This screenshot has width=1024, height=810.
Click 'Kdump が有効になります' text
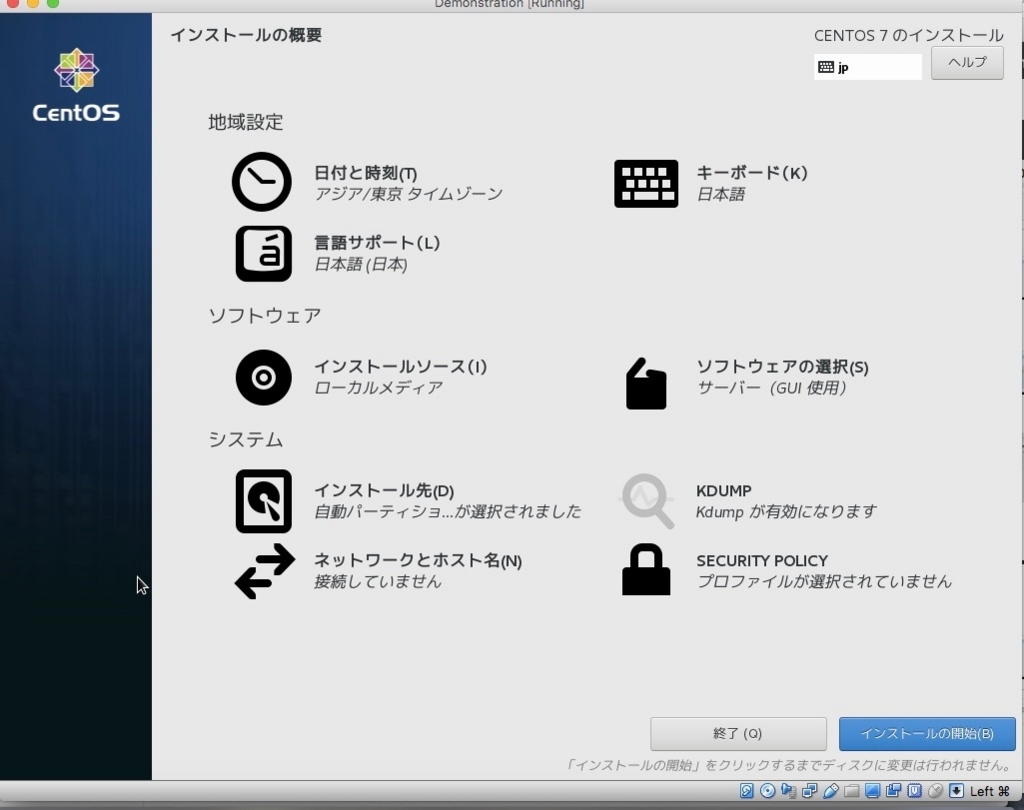(786, 511)
